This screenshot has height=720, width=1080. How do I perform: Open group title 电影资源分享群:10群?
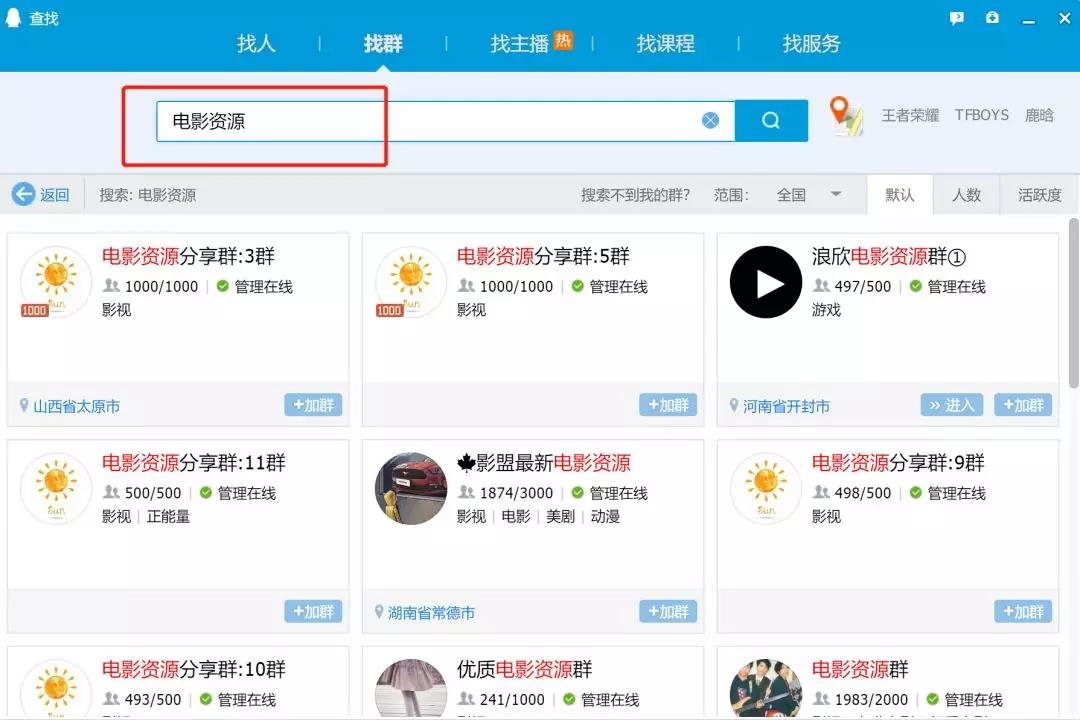[194, 669]
